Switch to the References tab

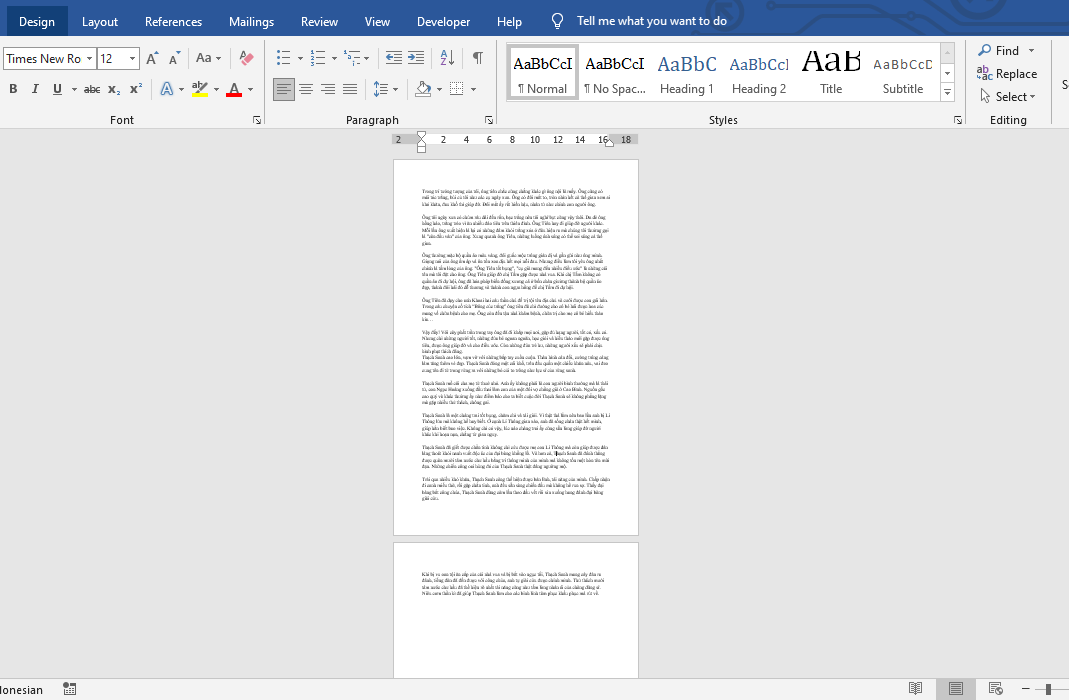[x=173, y=21]
